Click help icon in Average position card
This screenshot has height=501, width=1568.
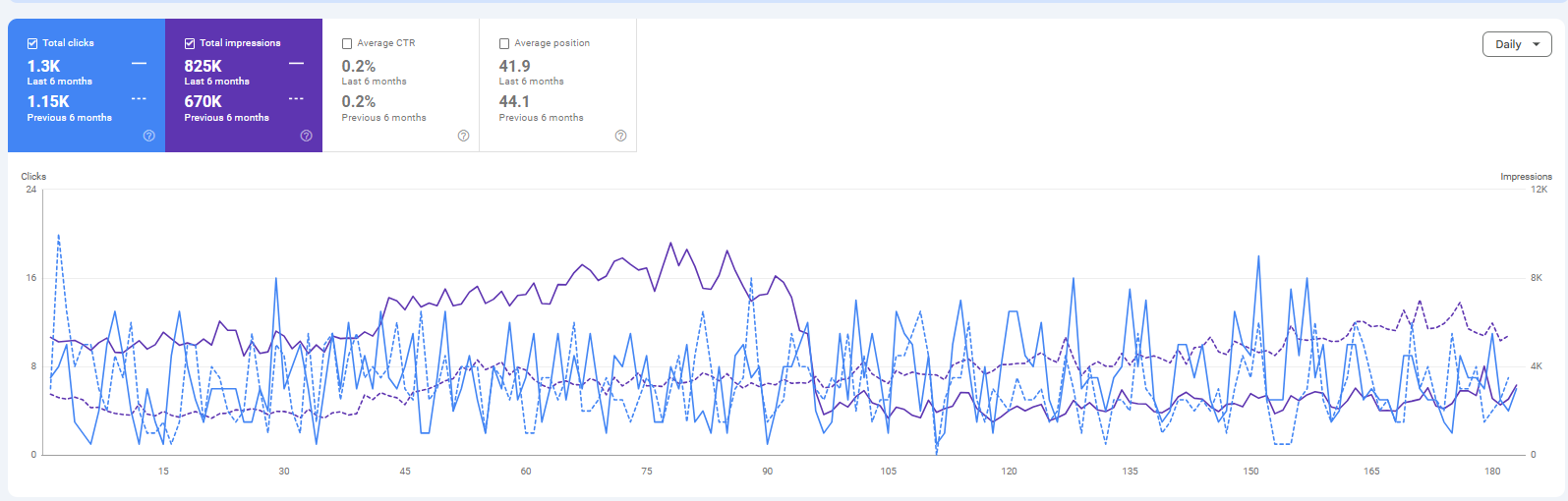click(x=620, y=136)
